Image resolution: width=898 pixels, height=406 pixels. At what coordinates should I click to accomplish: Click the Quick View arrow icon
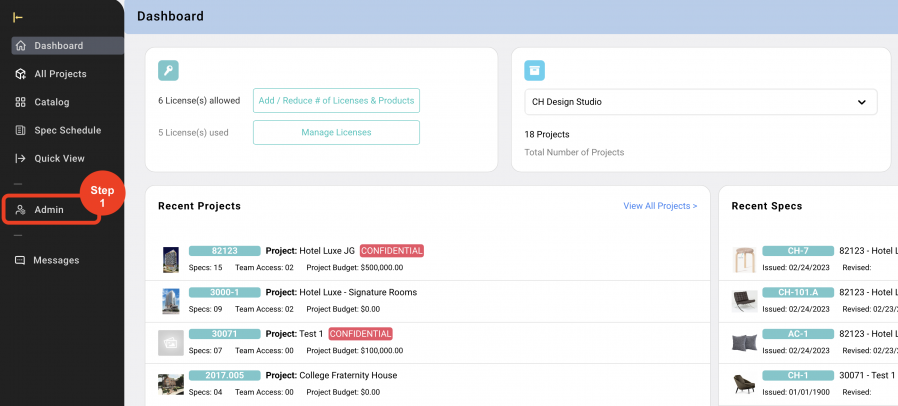21,158
